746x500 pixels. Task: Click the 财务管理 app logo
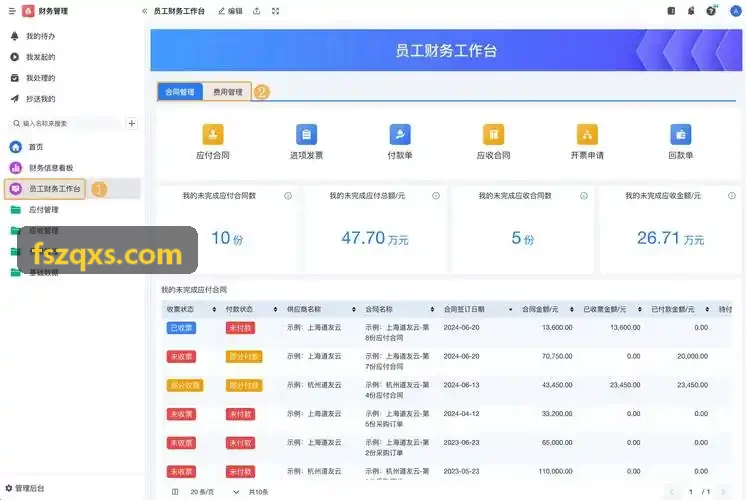(x=28, y=11)
